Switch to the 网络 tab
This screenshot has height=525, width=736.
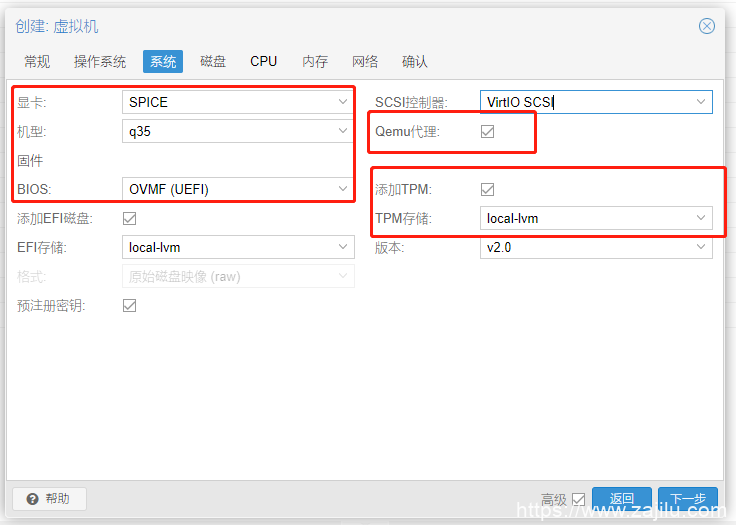pos(366,62)
